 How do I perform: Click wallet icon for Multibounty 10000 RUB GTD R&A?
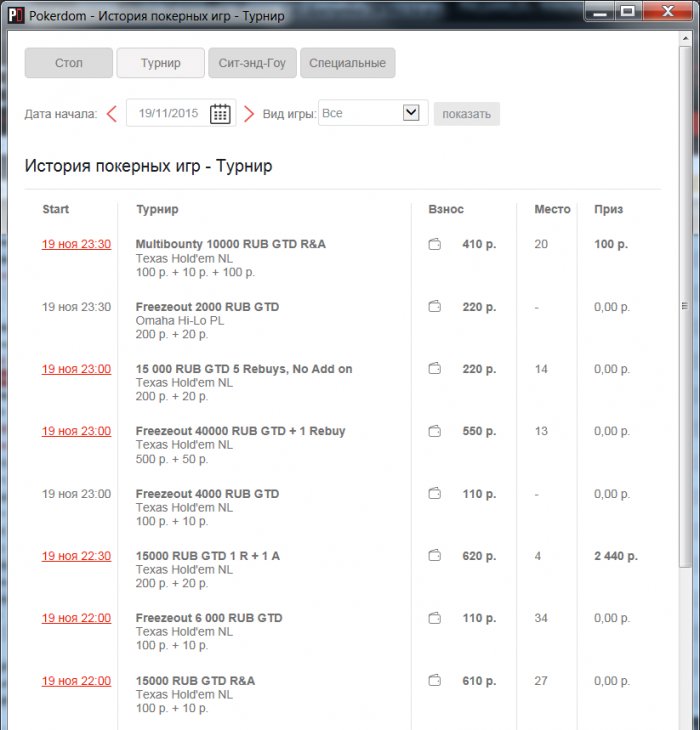click(435, 244)
